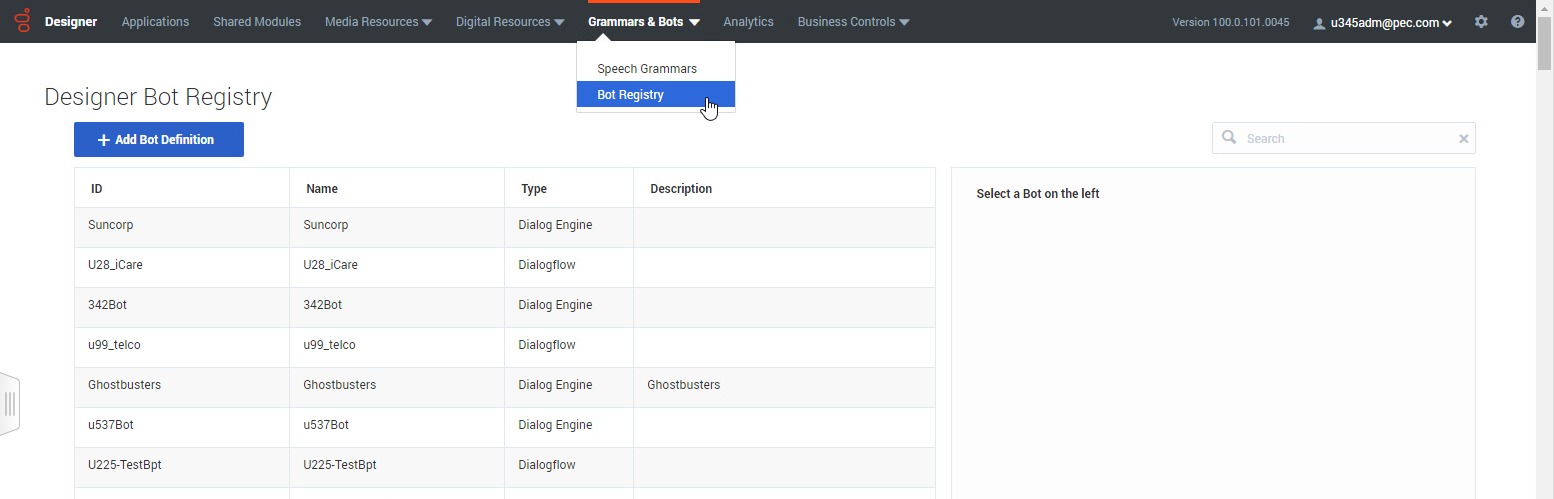This screenshot has height=499, width=1554.
Task: Select 342Bot in the ID column
Action: pos(107,305)
